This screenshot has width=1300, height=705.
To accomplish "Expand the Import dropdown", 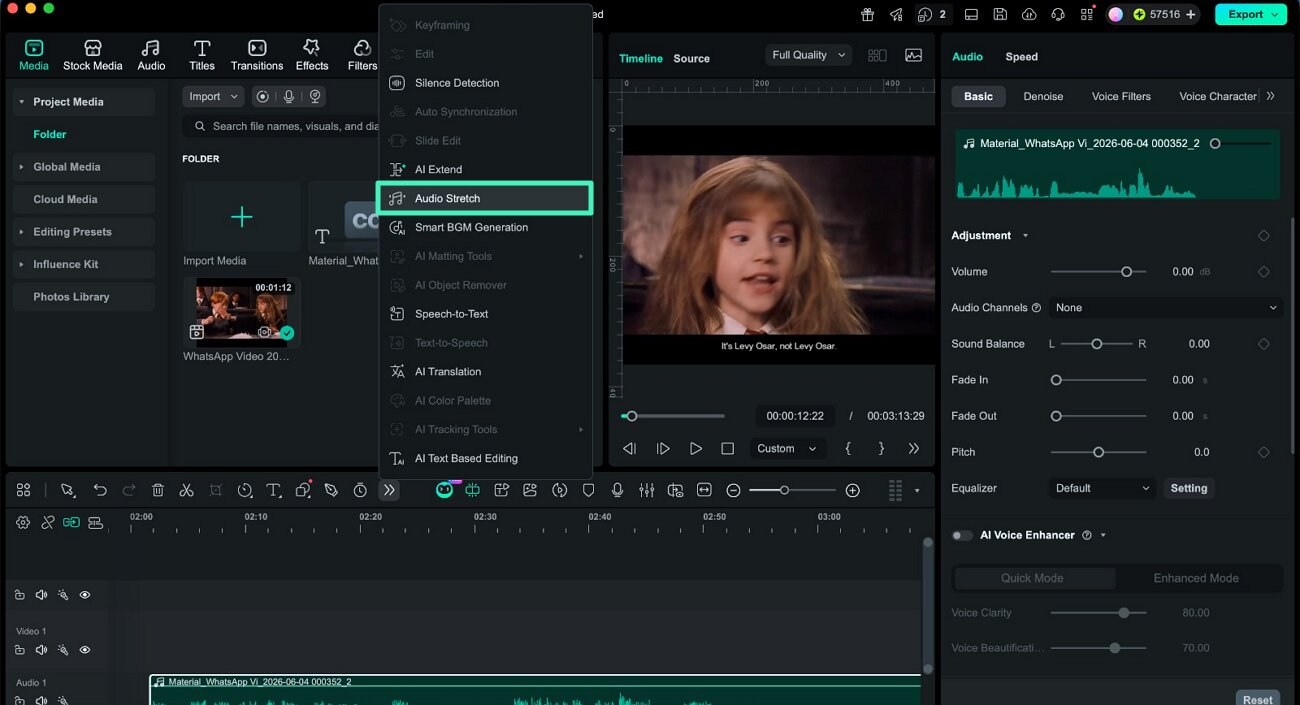I will click(213, 96).
